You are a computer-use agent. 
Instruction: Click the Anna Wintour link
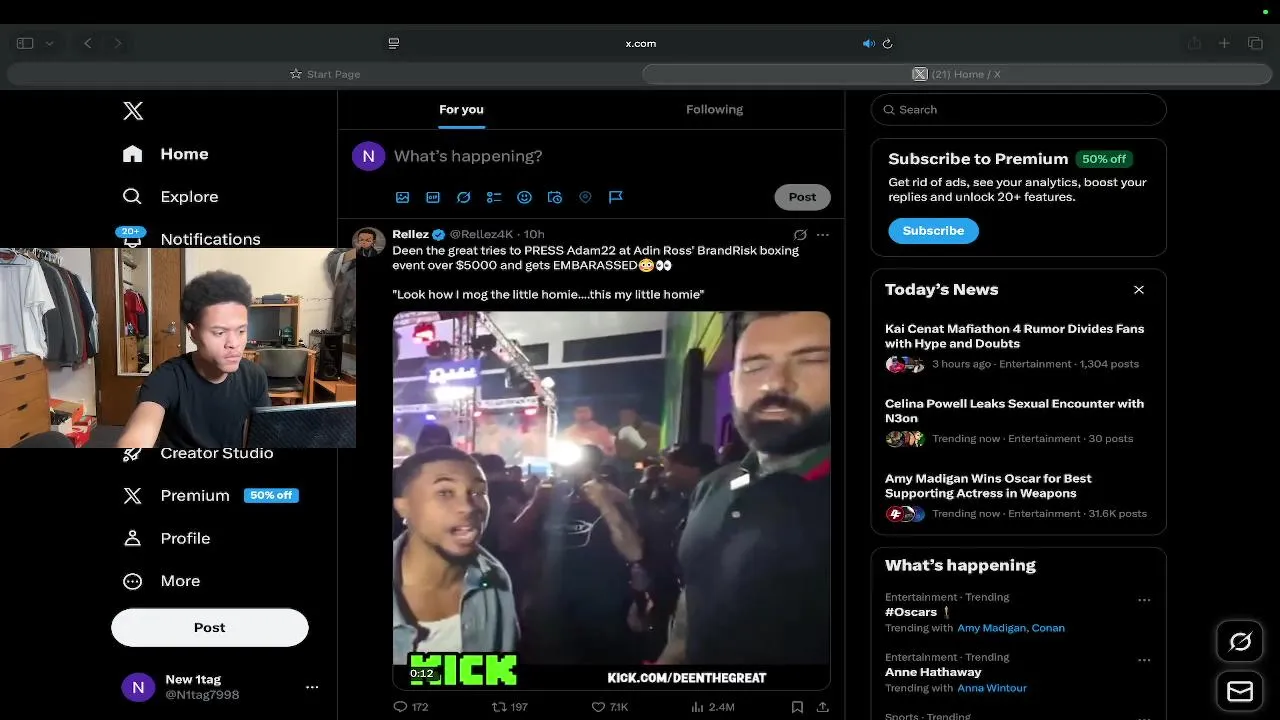point(992,688)
